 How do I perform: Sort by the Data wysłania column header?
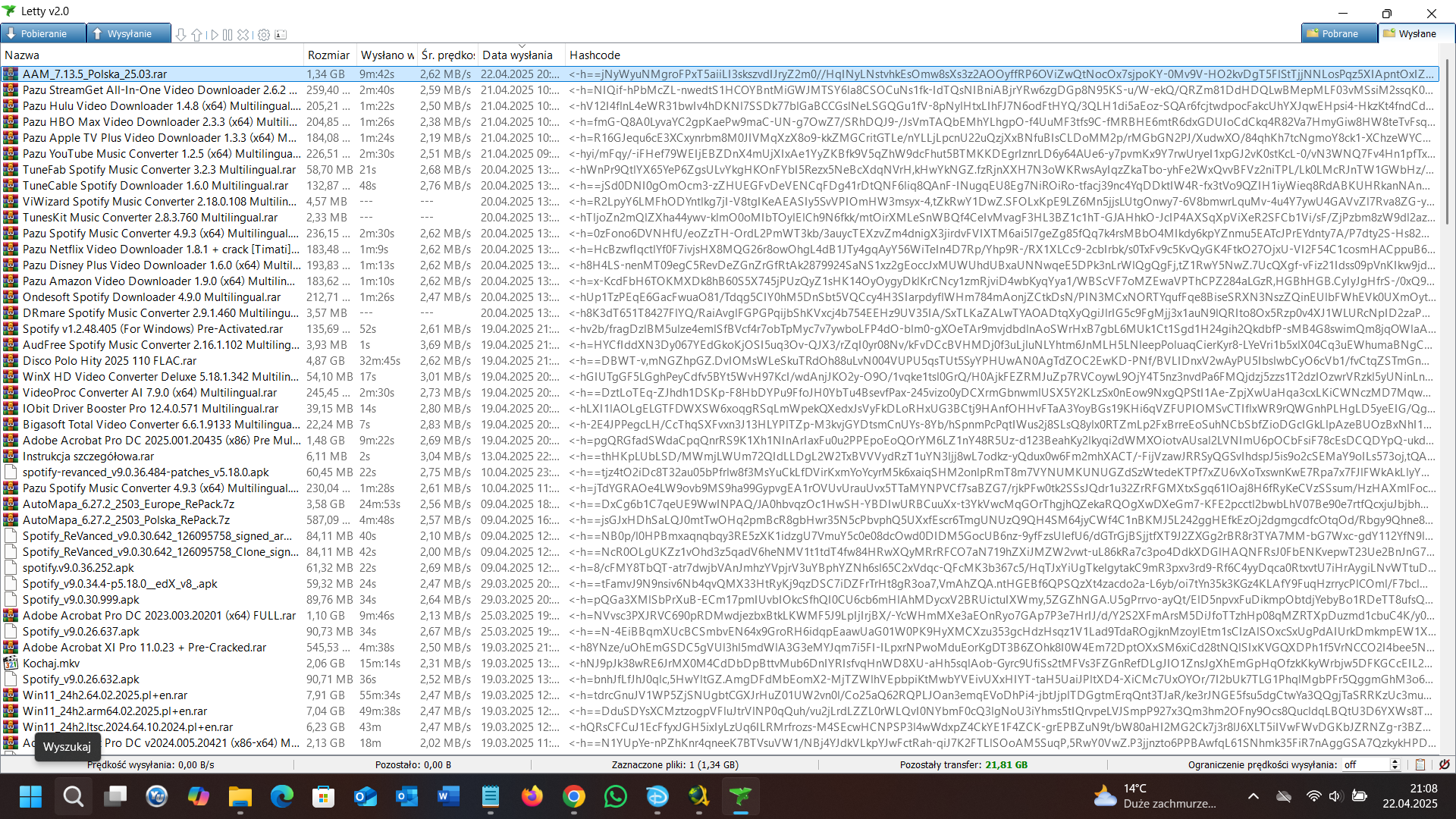point(522,55)
